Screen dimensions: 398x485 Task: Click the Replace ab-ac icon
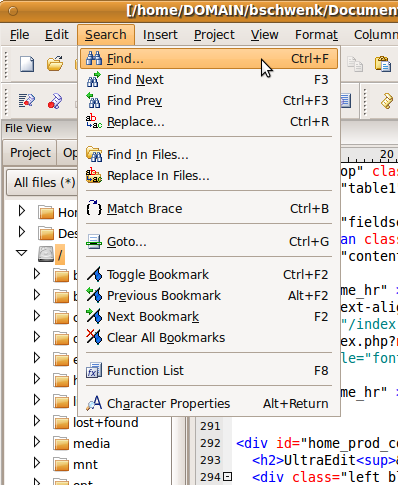[x=94, y=122]
